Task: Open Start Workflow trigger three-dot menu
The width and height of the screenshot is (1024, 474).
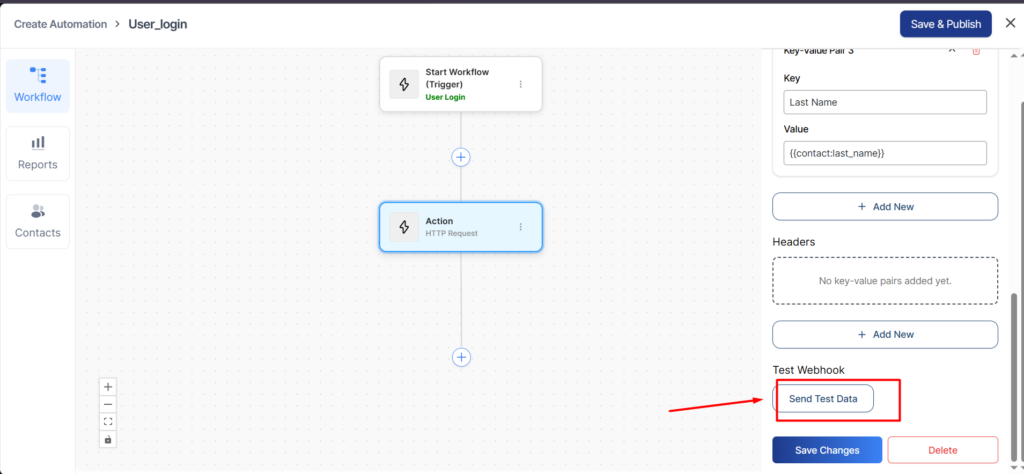Action: 520,84
